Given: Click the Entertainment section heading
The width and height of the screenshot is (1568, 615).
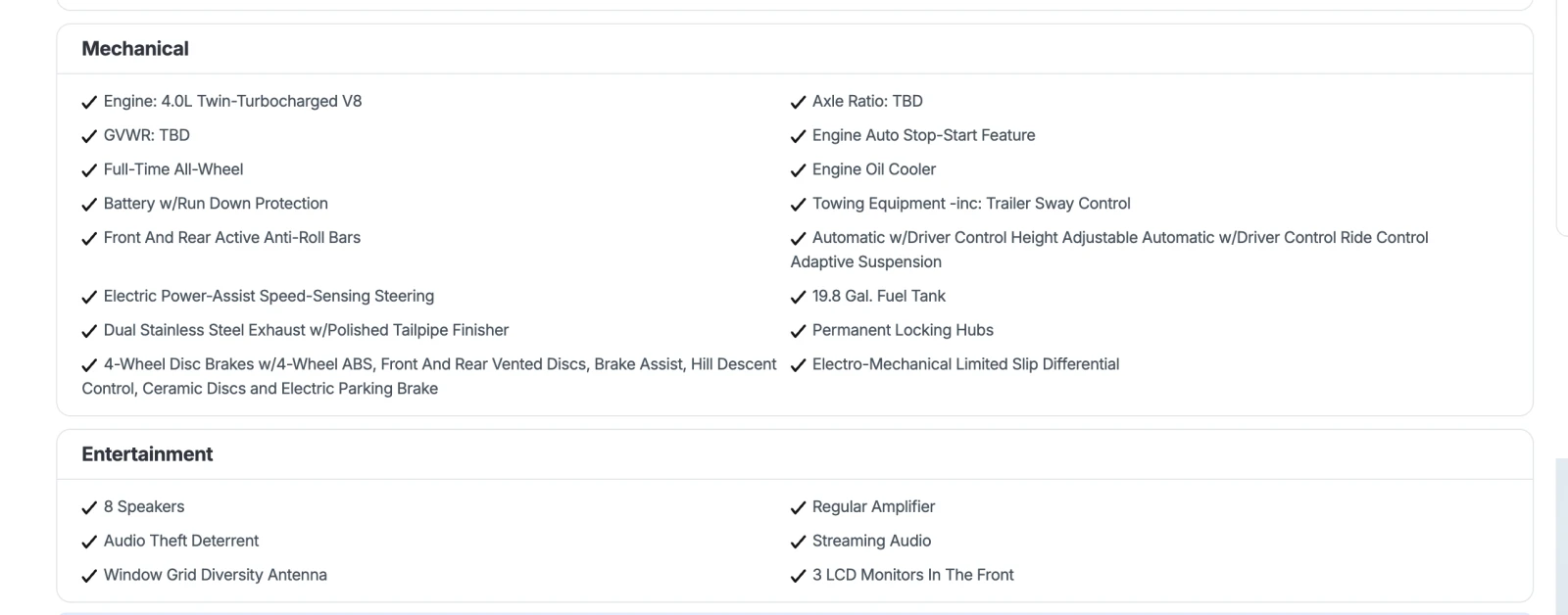Looking at the screenshot, I should pos(147,454).
